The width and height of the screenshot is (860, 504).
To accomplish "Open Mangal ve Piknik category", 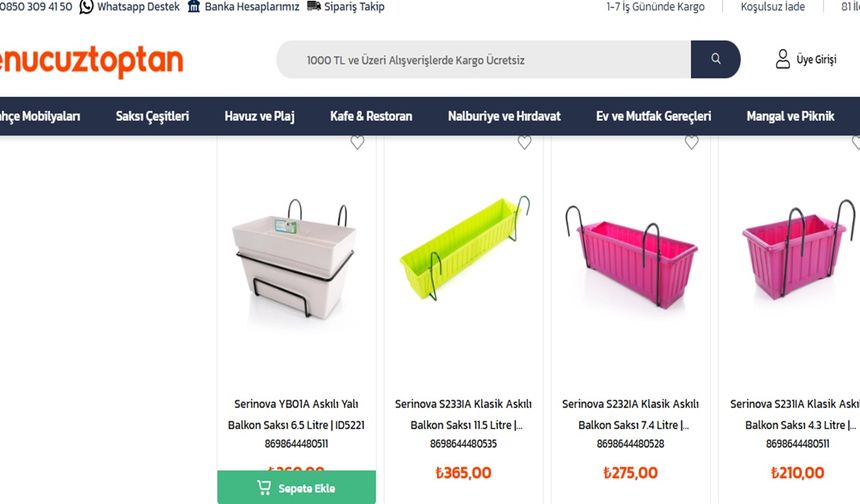I will 790,116.
